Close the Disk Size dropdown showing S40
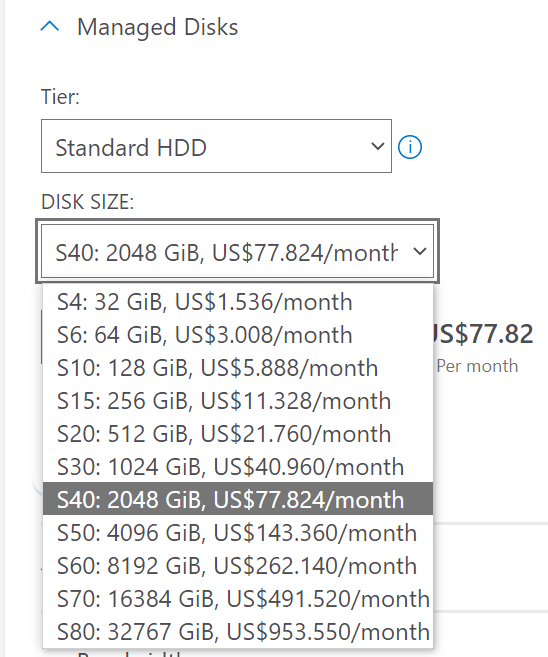This screenshot has width=548, height=657. [237, 251]
